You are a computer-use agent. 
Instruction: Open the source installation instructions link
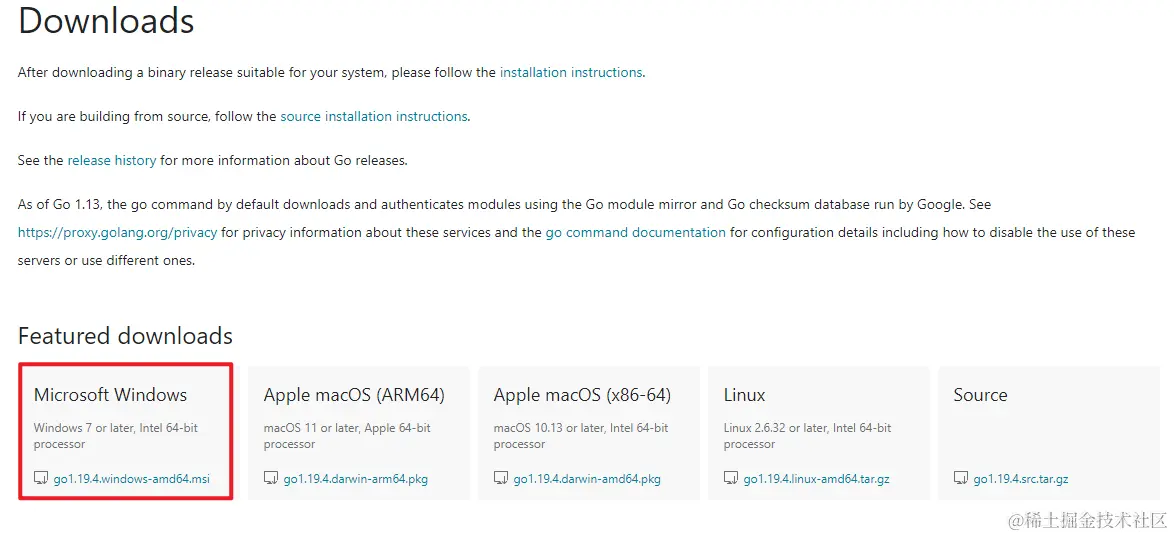[x=374, y=116]
